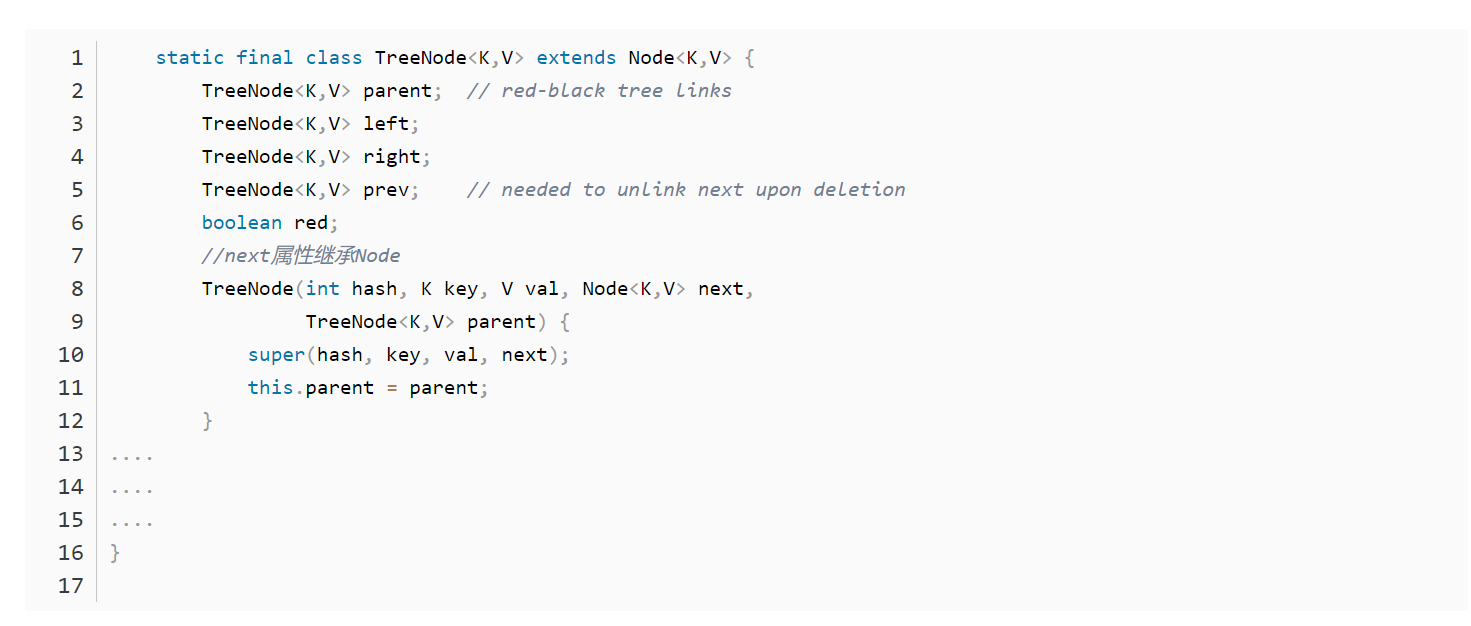Click the "boolean" keyword
Viewport: 1471px width, 626px height.
(x=242, y=223)
